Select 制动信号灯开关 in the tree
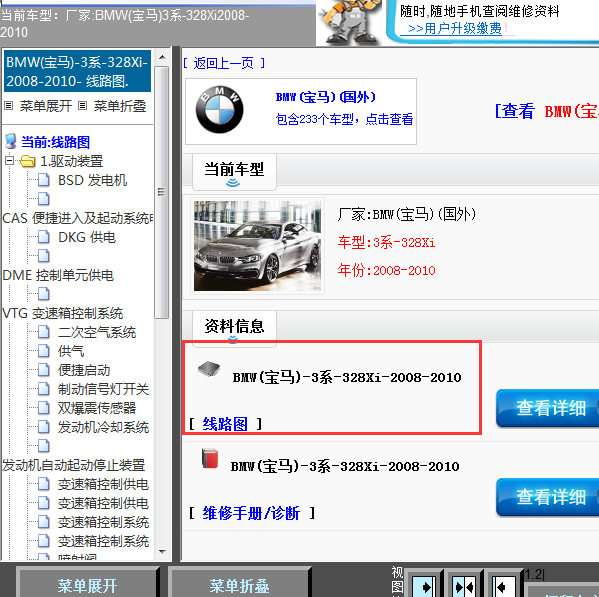 click(104, 389)
